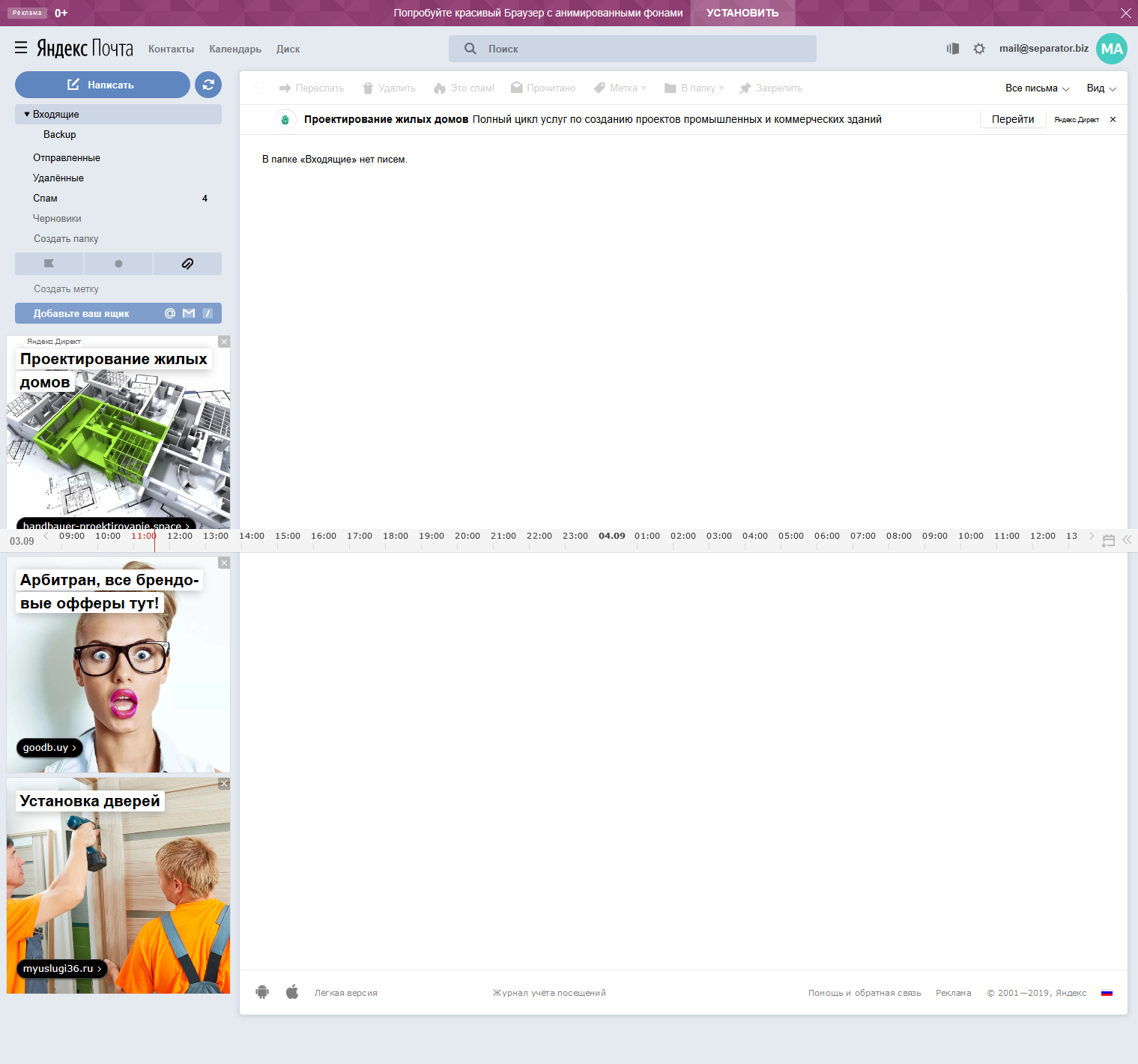Click the Создать папку link

coord(66,238)
